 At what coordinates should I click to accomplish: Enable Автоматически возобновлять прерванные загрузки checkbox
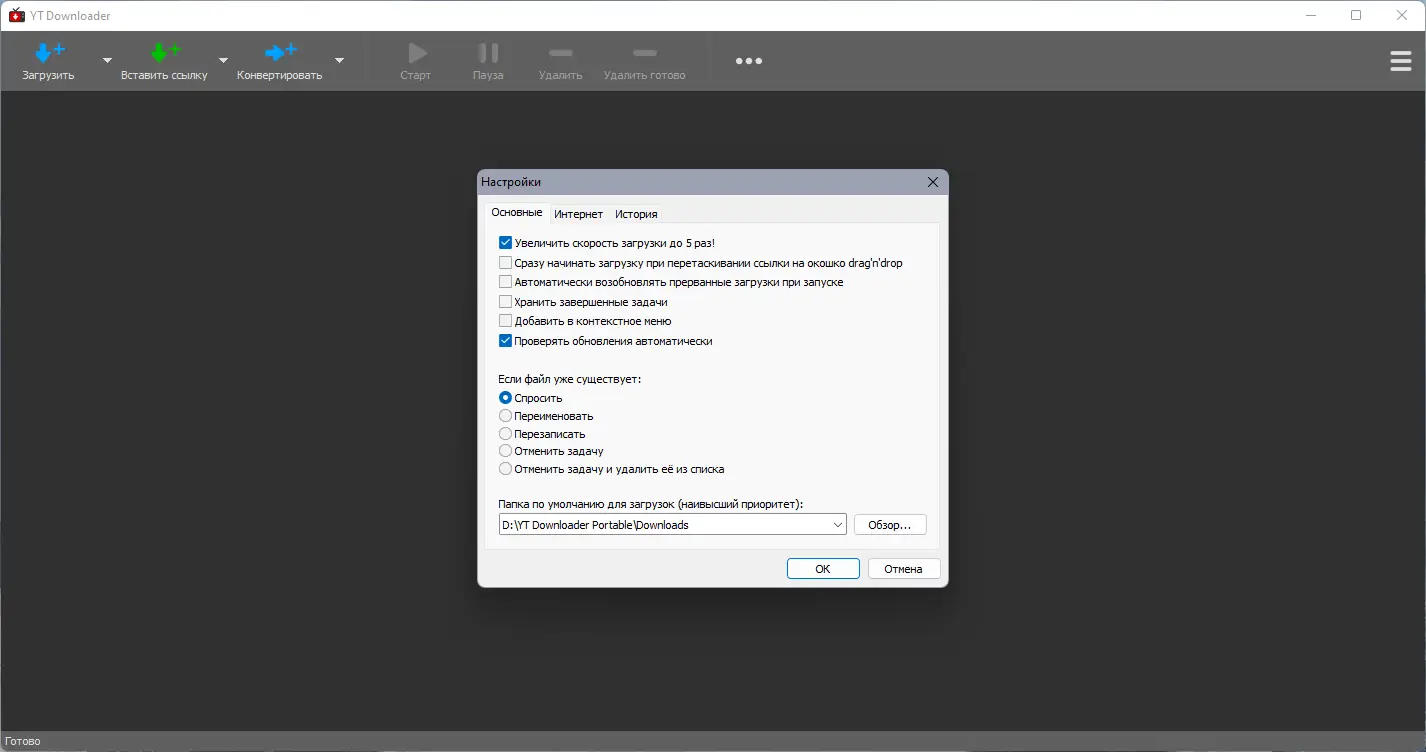505,282
